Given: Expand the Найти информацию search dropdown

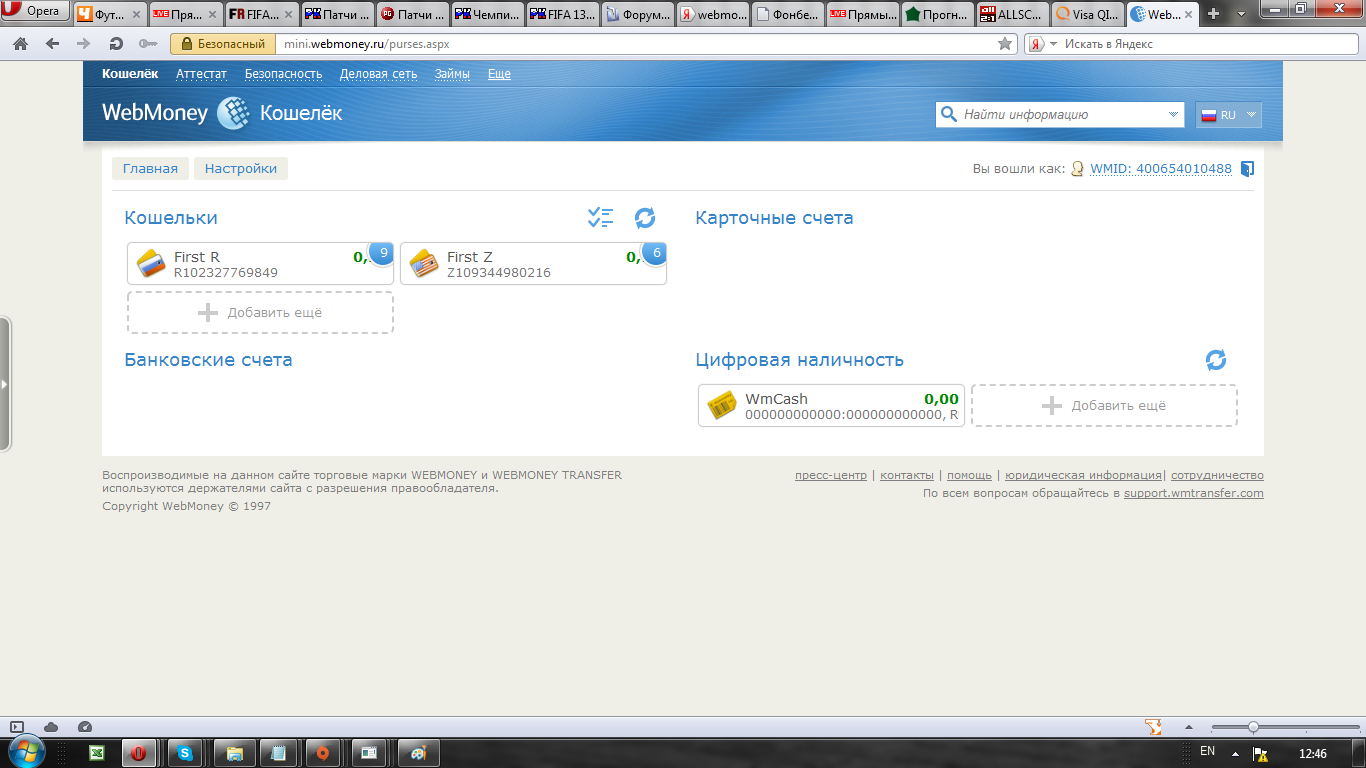Looking at the screenshot, I should [1173, 115].
